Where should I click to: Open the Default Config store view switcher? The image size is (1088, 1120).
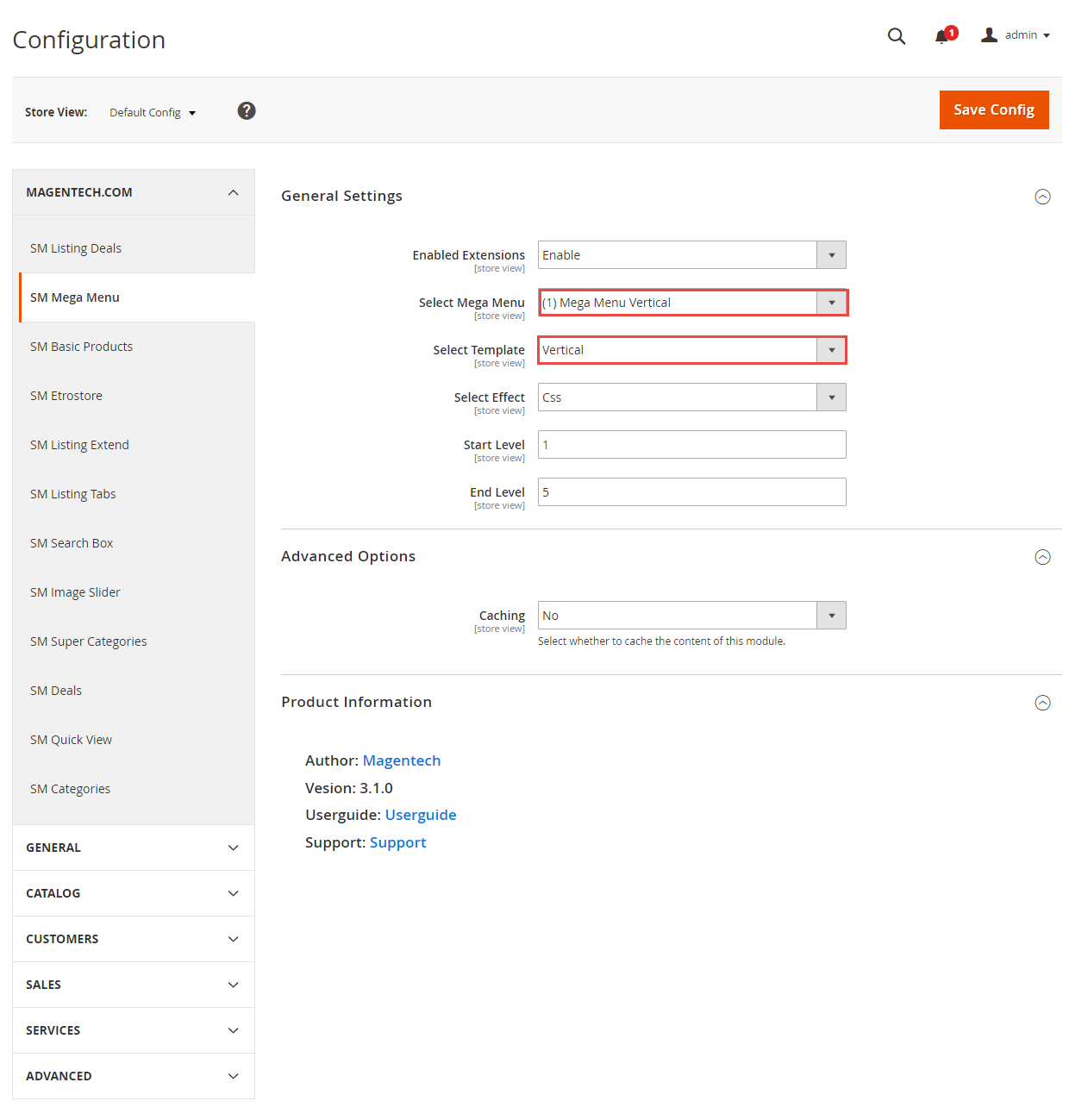pos(153,112)
